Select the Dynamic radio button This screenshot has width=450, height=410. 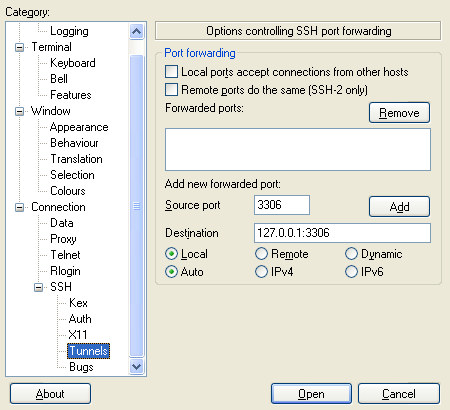point(351,254)
